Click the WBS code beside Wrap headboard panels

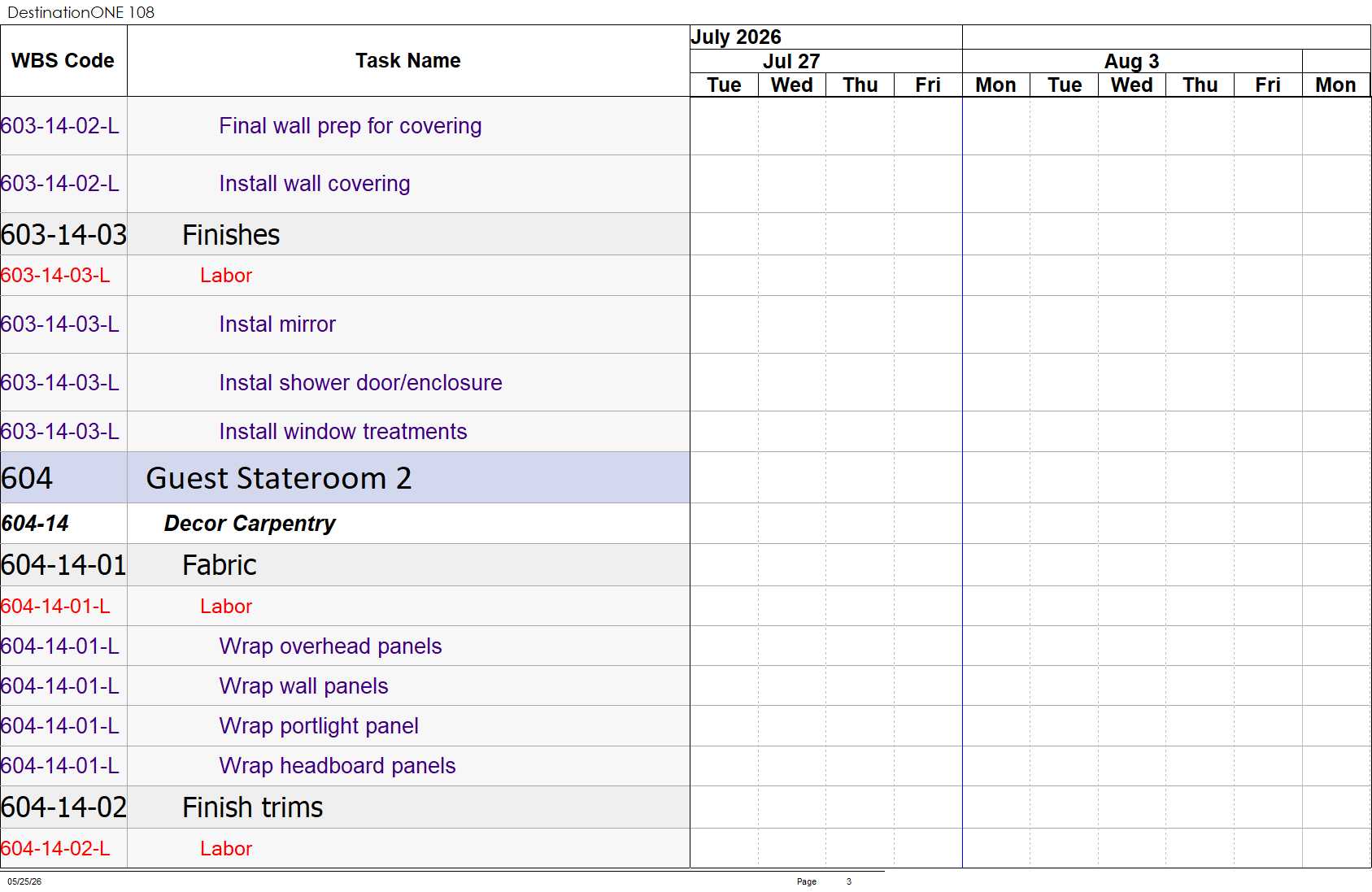pyautogui.click(x=59, y=766)
